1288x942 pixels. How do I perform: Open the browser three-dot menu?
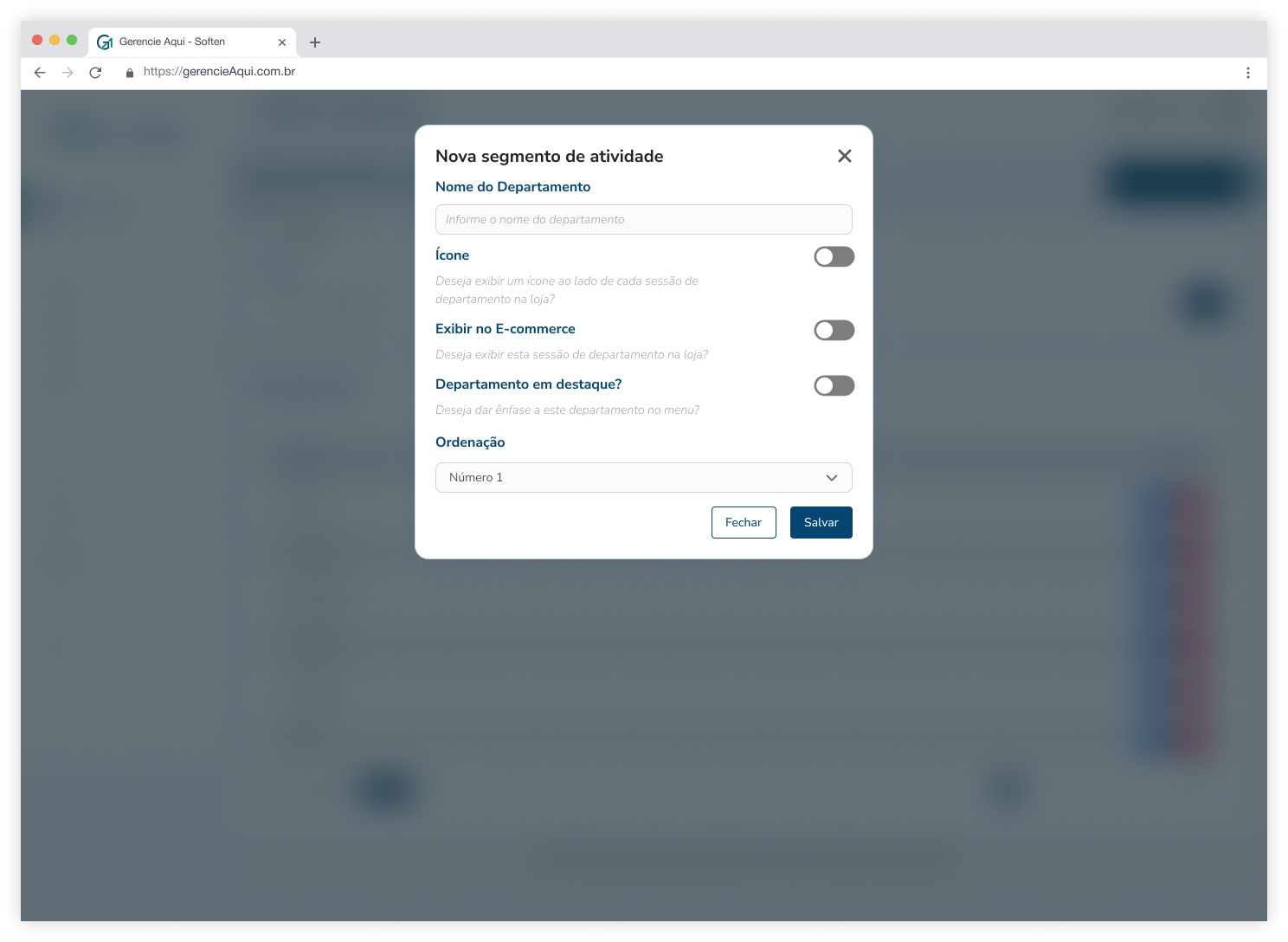click(1247, 73)
